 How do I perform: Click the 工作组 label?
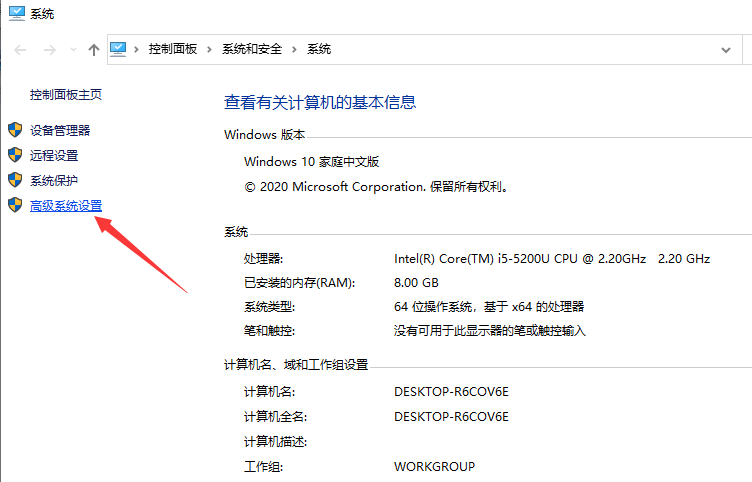263,467
